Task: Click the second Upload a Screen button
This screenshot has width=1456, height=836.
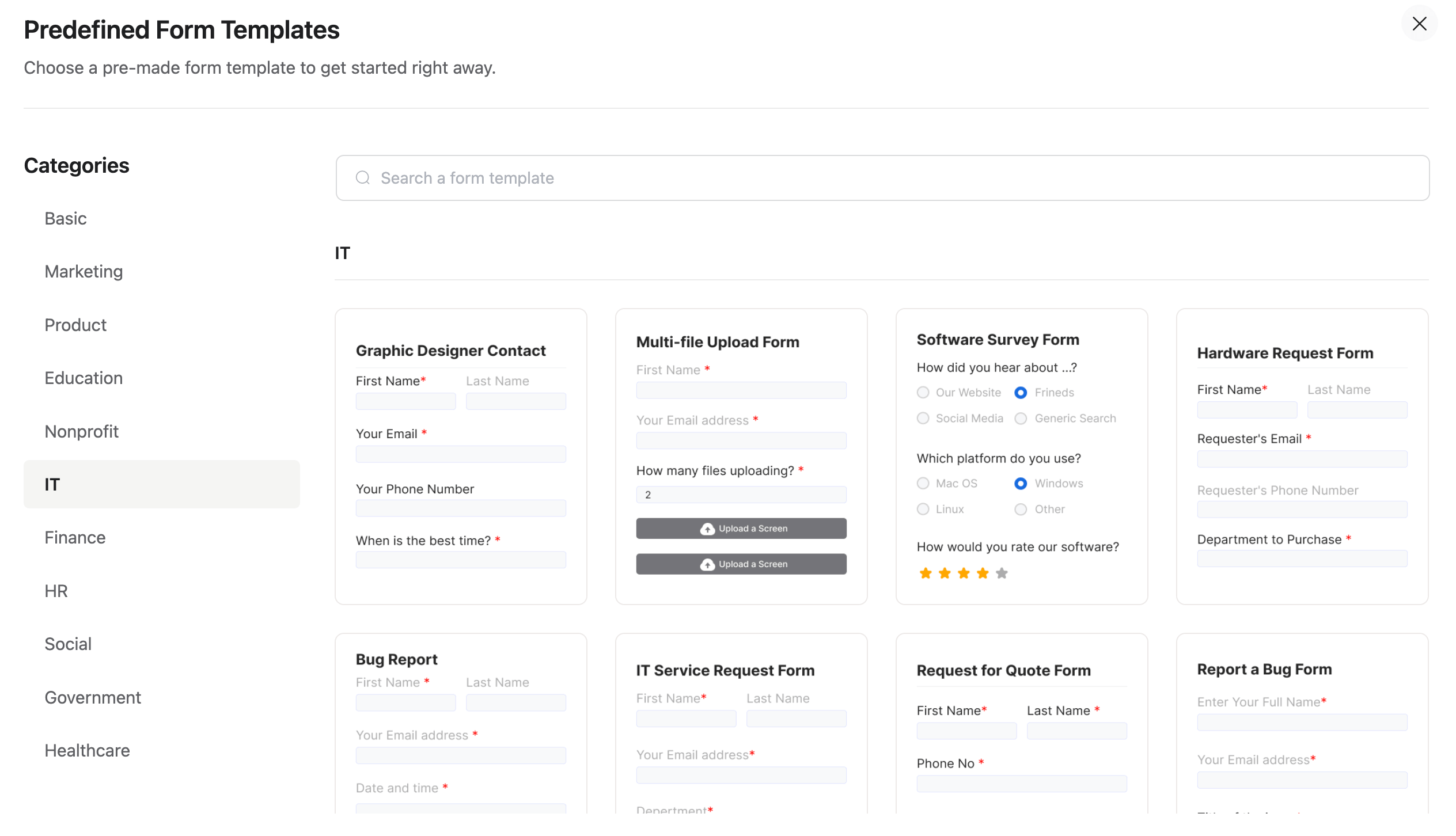Action: click(x=741, y=564)
